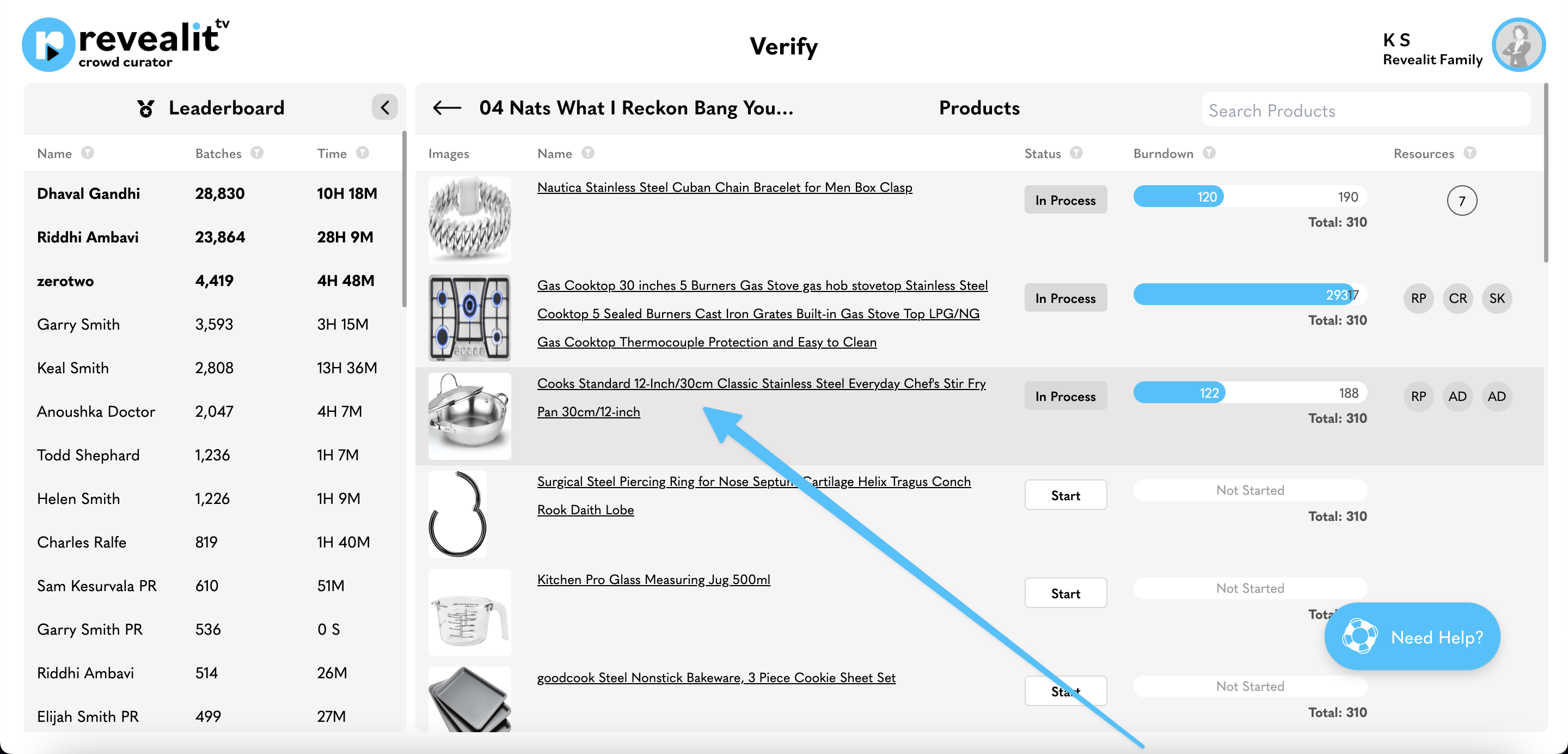
Task: Open the K S profile avatar
Action: tap(1518, 45)
